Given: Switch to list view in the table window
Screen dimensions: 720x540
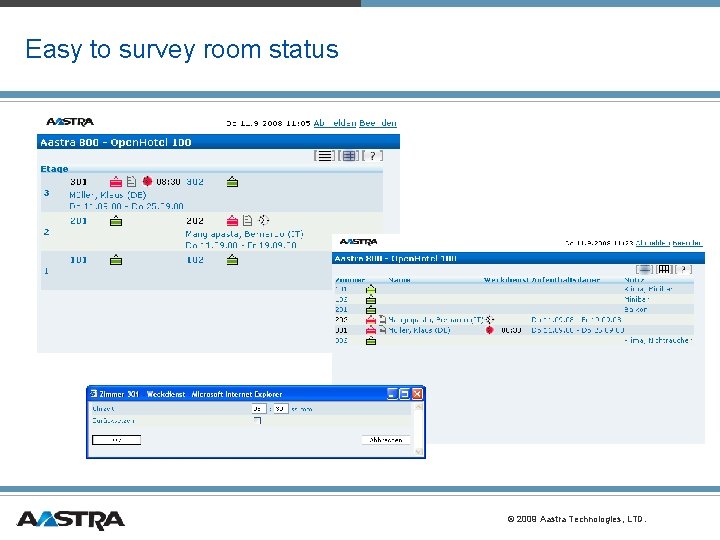Looking at the screenshot, I should 644,270.
